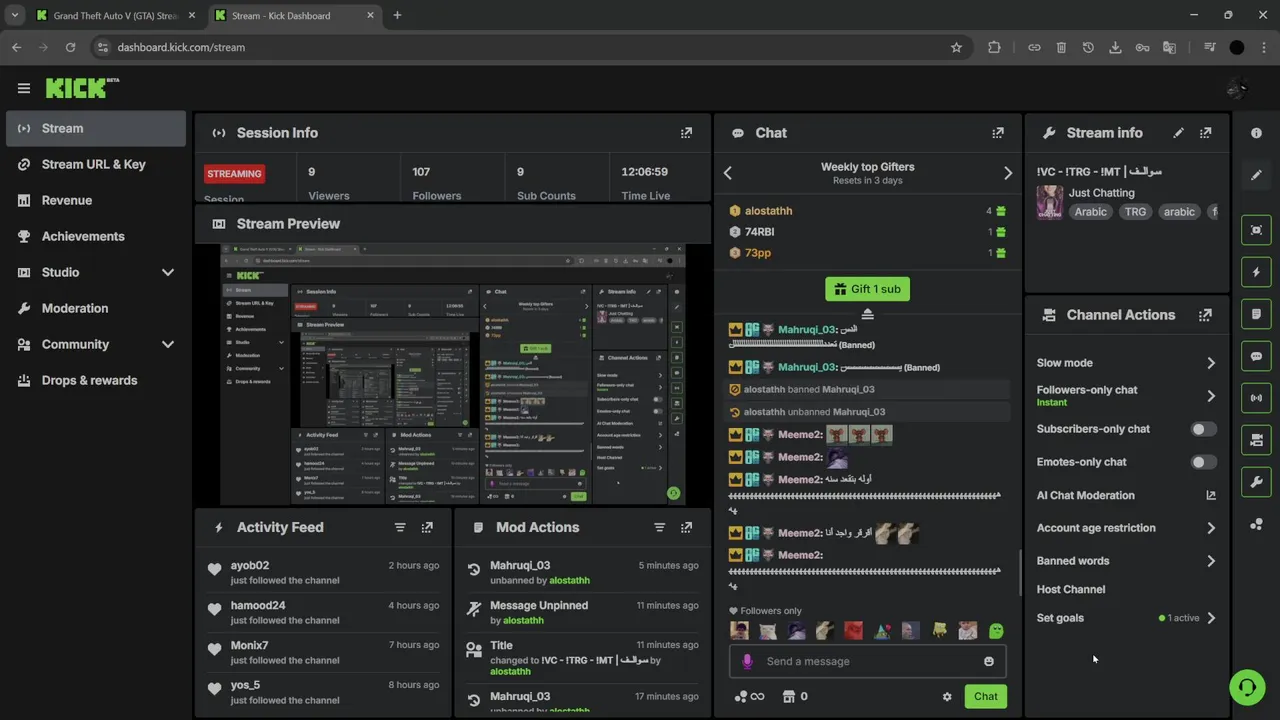Toggle the document panel icon in right sidebar
This screenshot has height=720, width=1280.
click(x=1257, y=314)
